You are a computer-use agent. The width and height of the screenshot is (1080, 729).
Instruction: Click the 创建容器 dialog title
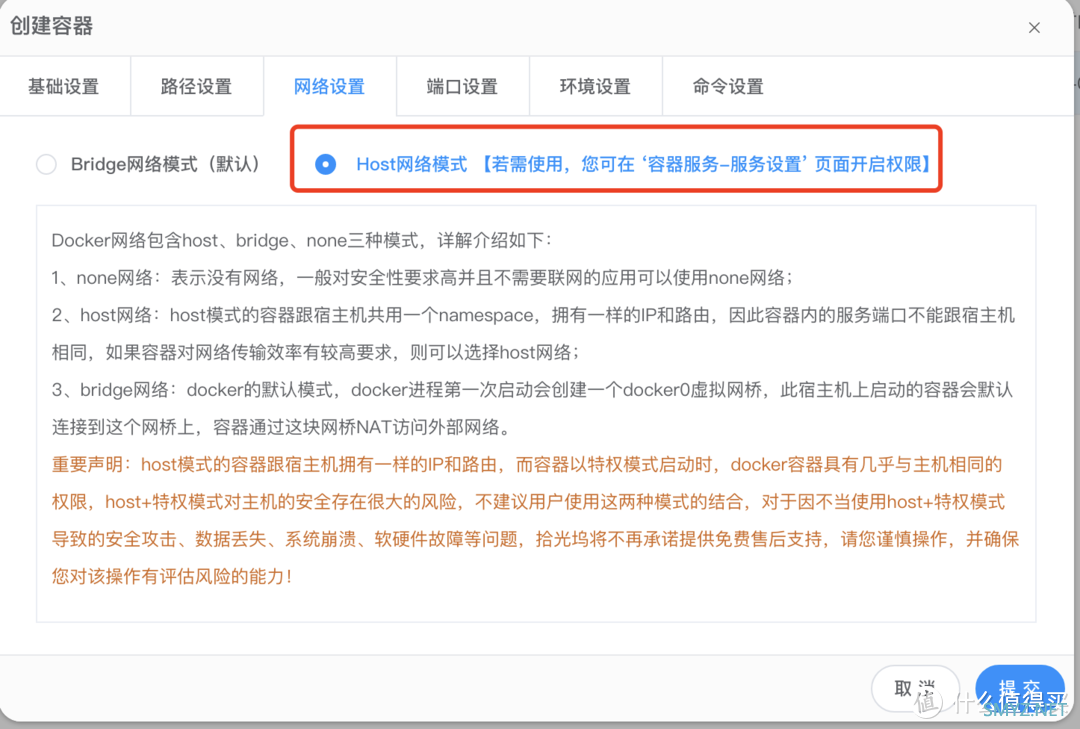52,26
